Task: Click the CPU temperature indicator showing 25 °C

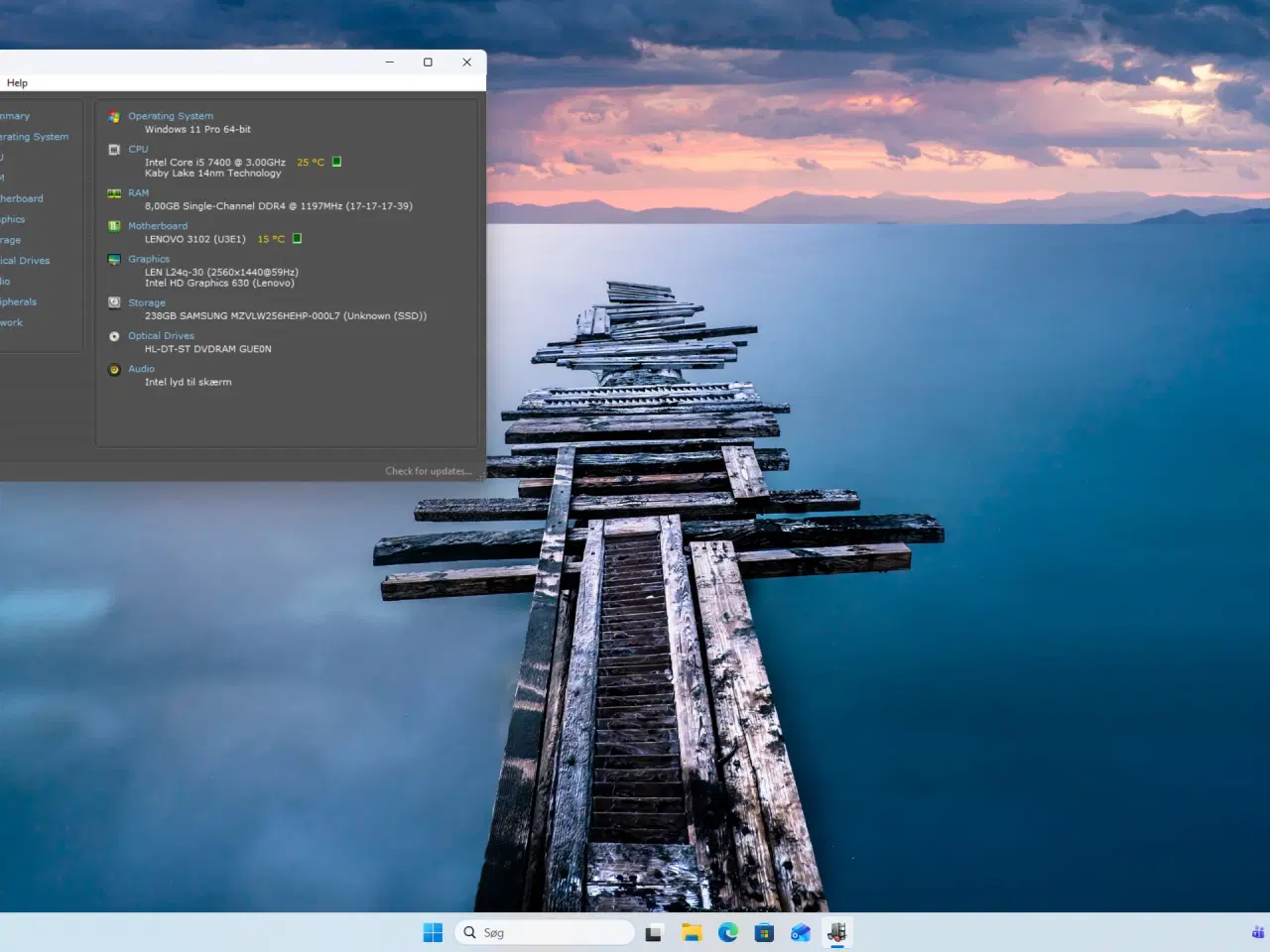Action: coord(311,162)
